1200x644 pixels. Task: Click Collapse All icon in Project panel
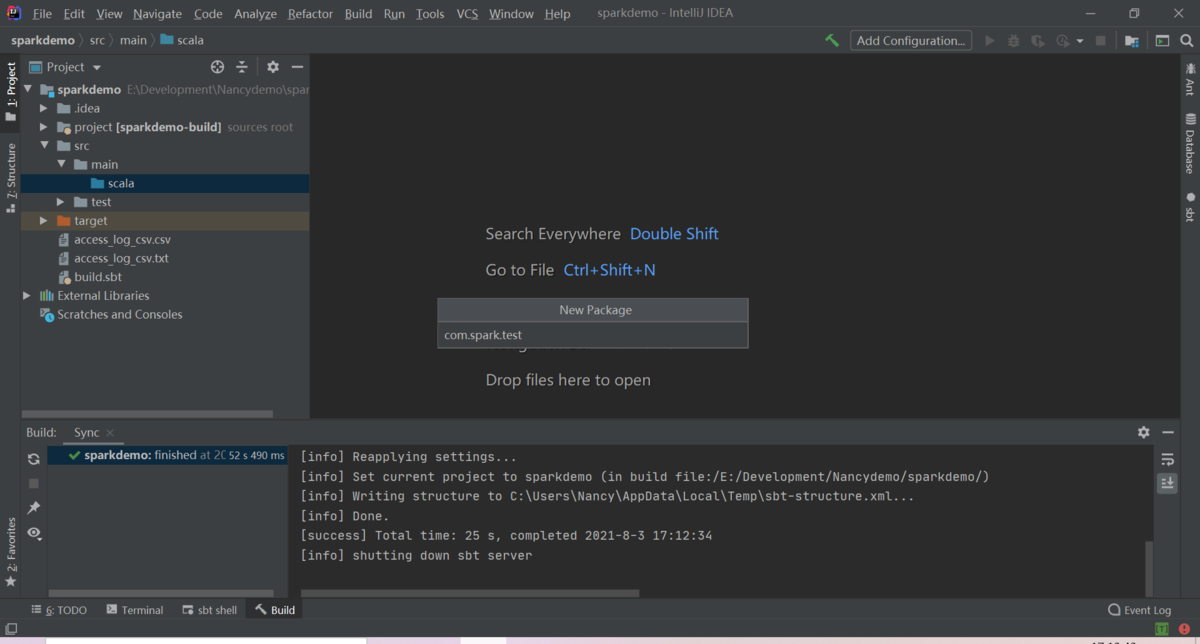242,67
